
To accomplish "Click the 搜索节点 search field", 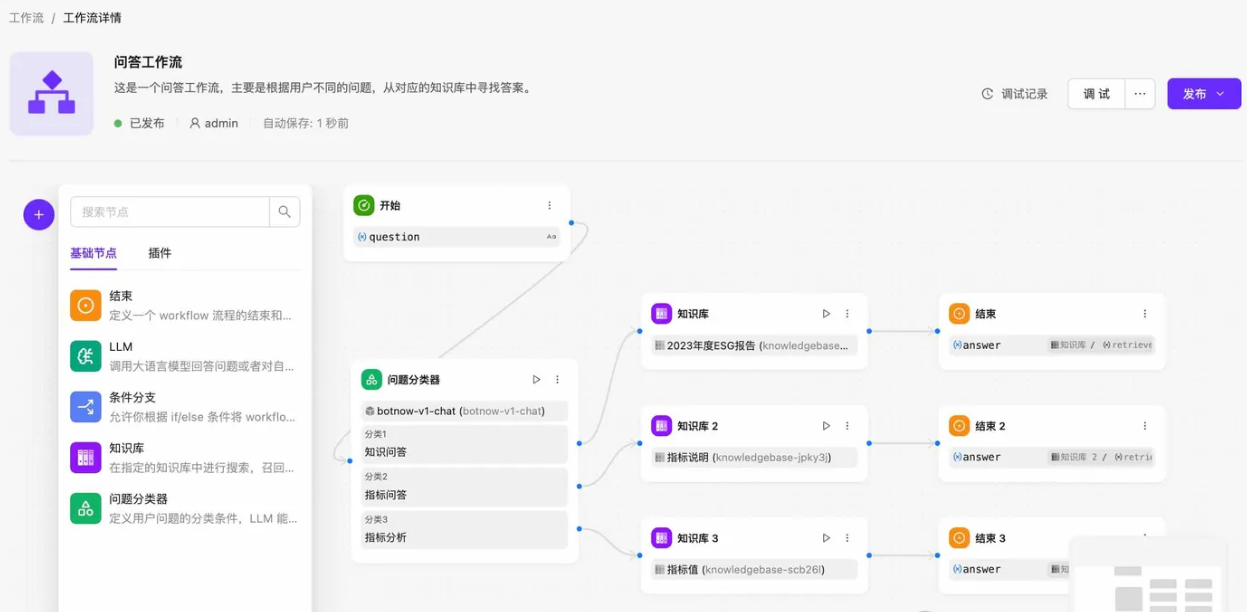I will click(170, 212).
